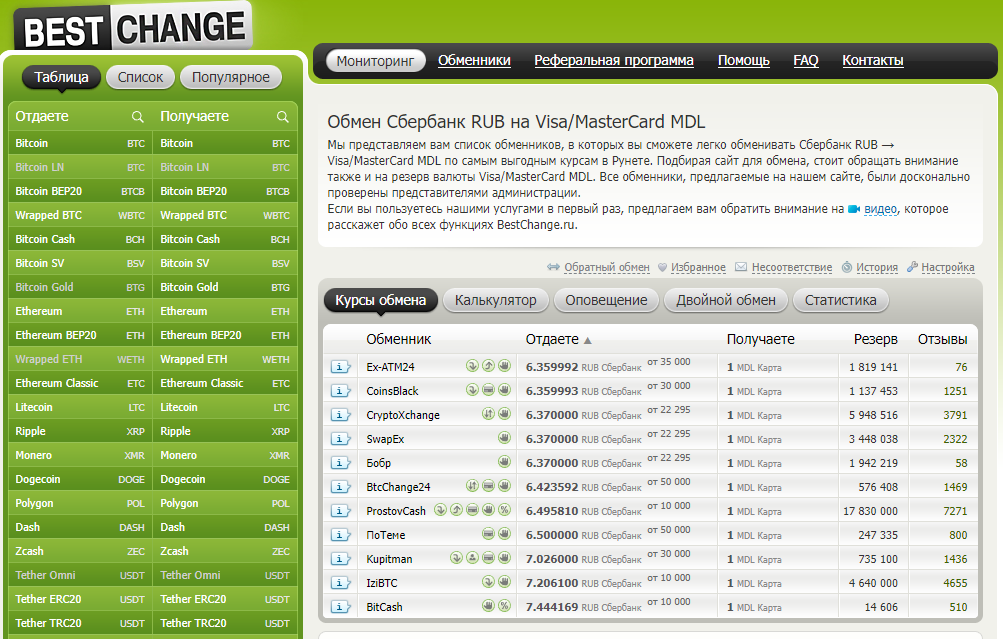Screen dimensions: 1003x639
Task: Click search icon in Получаете column header
Action: [283, 116]
